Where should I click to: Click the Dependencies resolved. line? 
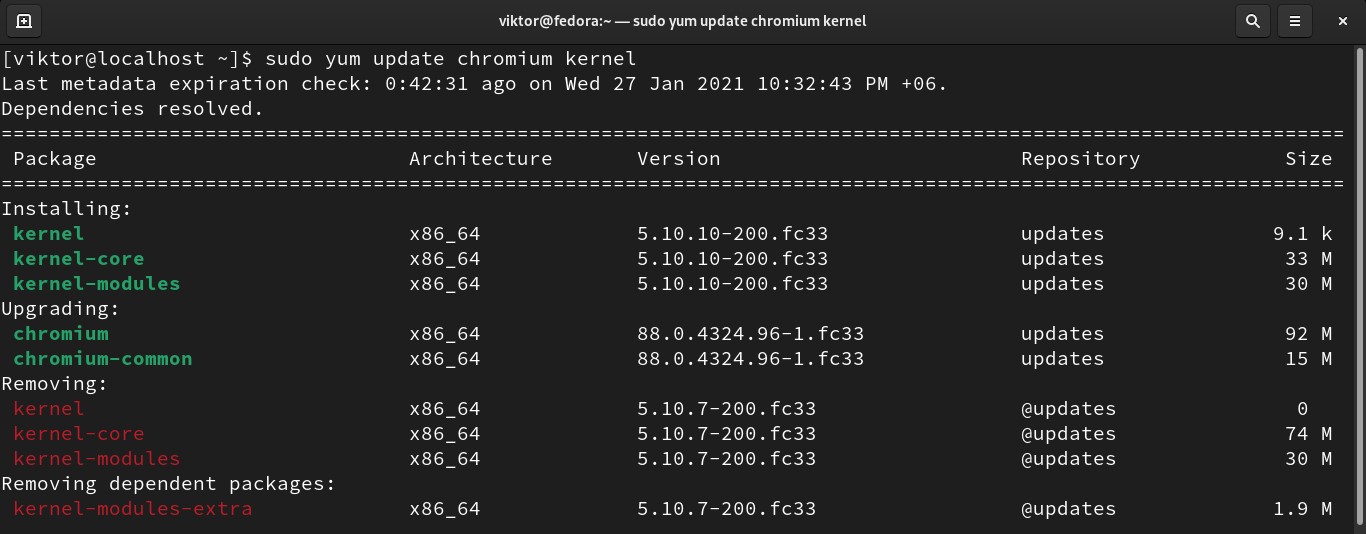coord(132,109)
